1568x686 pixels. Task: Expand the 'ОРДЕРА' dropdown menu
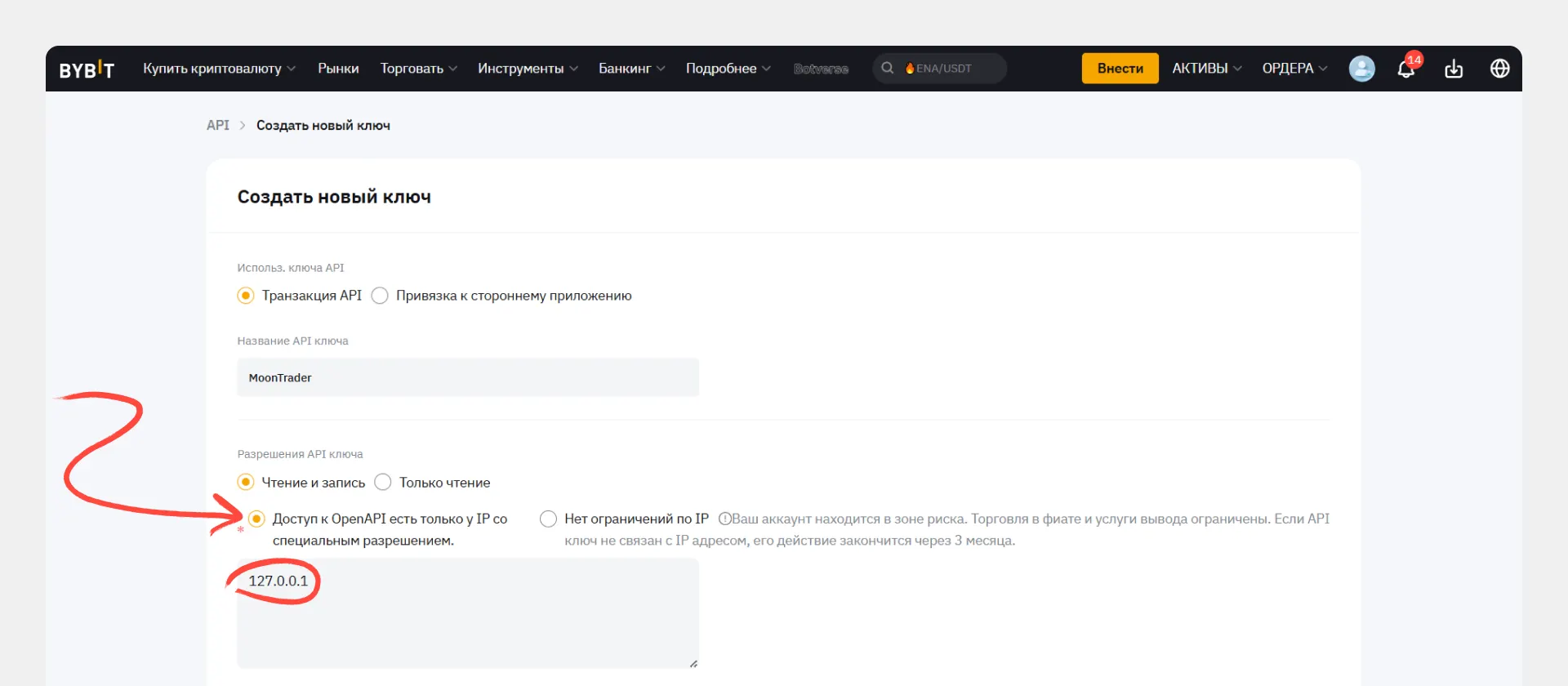[x=1294, y=69]
